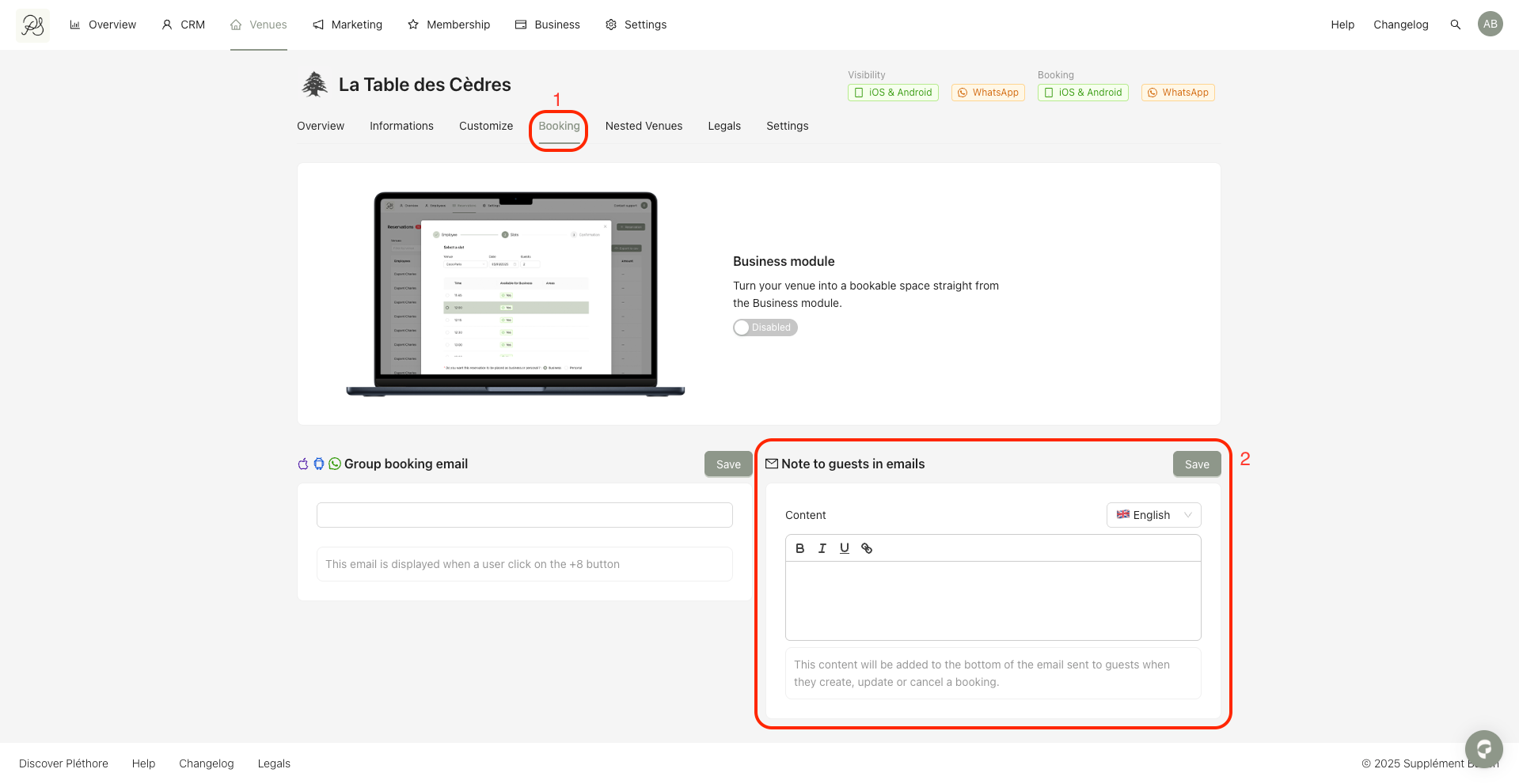The width and height of the screenshot is (1519, 784).
Task: Enable the Business module toggle
Action: (765, 328)
